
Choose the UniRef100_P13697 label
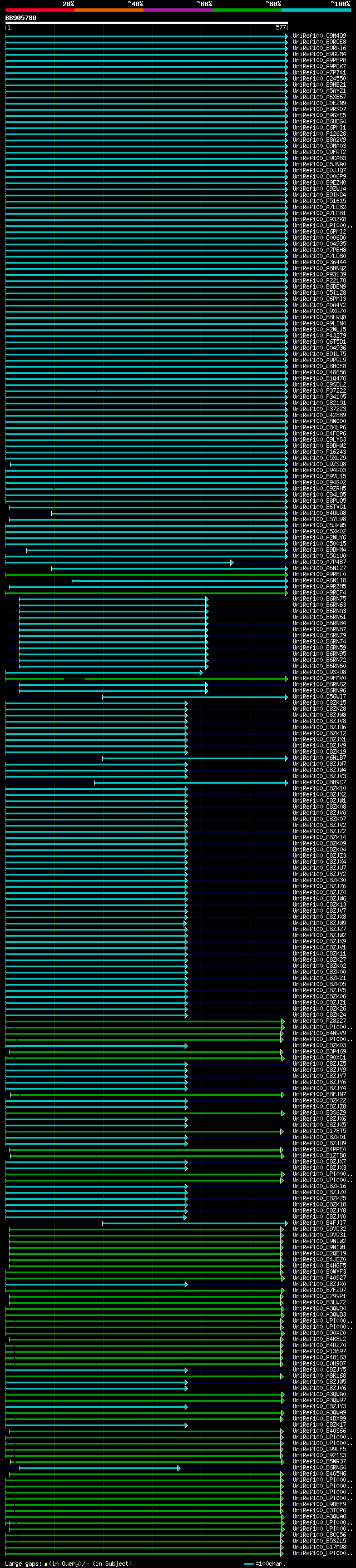[319, 1352]
